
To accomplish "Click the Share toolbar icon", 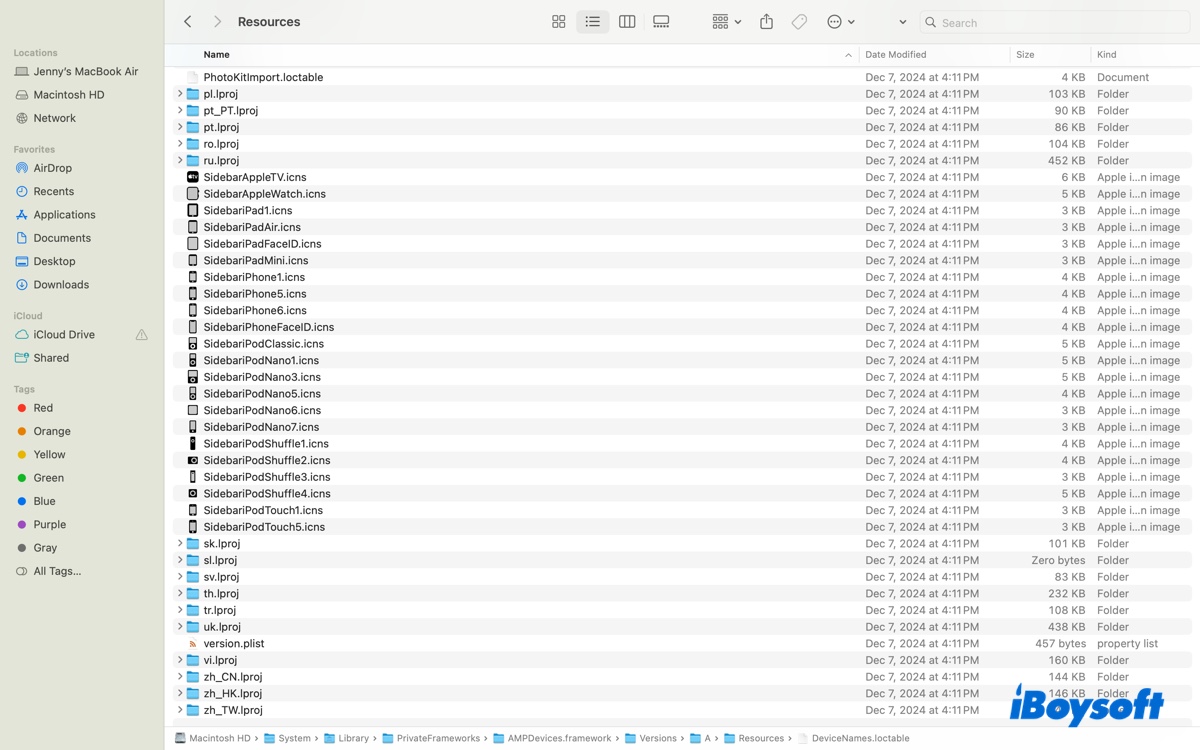I will (x=766, y=22).
